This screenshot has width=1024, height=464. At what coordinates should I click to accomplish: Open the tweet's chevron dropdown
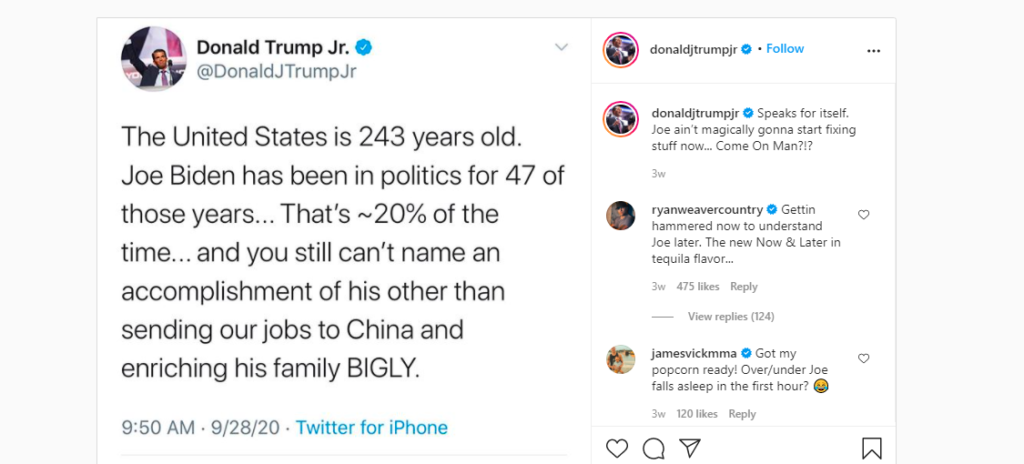pyautogui.click(x=561, y=47)
